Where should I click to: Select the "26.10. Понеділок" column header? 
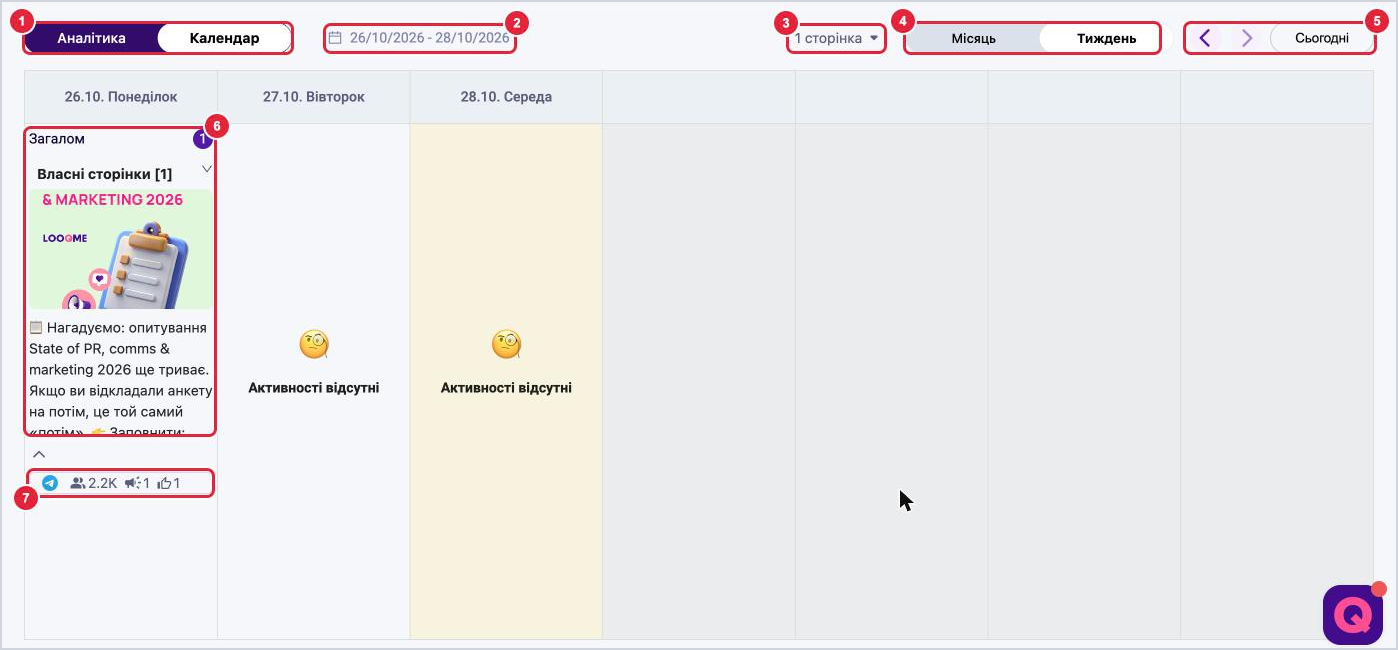[x=121, y=97]
